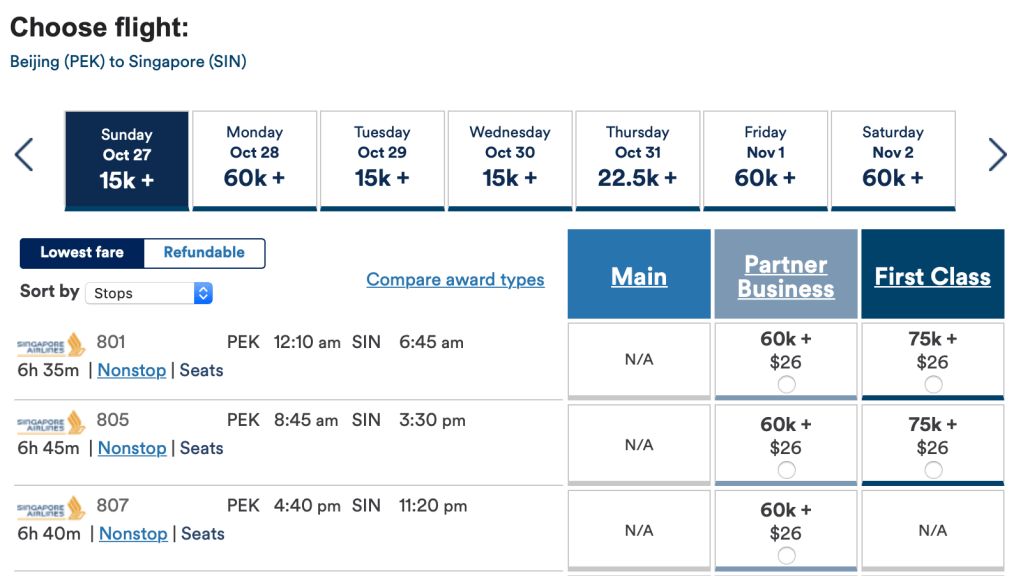Click the Nonstop link for flight 801
The height and width of the screenshot is (576, 1023).
132,370
